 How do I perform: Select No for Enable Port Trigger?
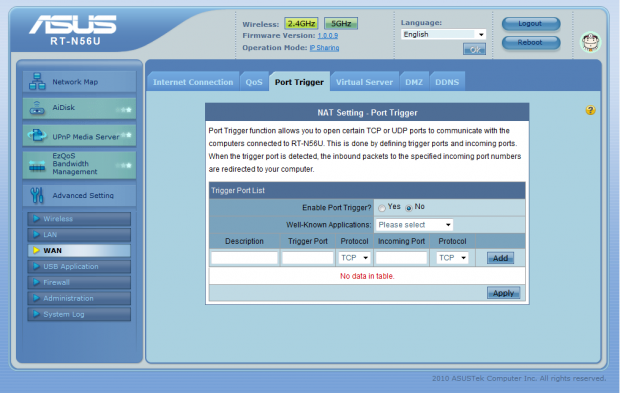[x=409, y=208]
